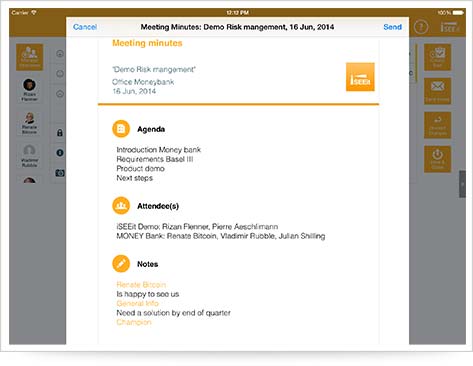Screen dimensions: 473x366
Task: Tap the lock icon in background panel
Action: (x=60, y=133)
